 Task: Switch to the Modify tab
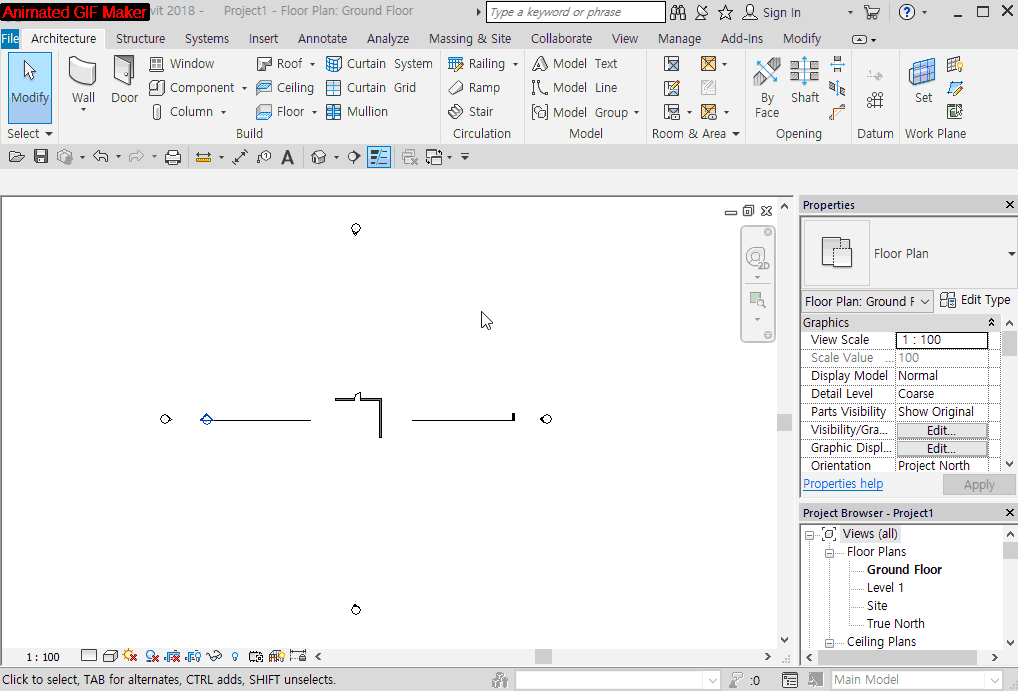[x=802, y=39]
